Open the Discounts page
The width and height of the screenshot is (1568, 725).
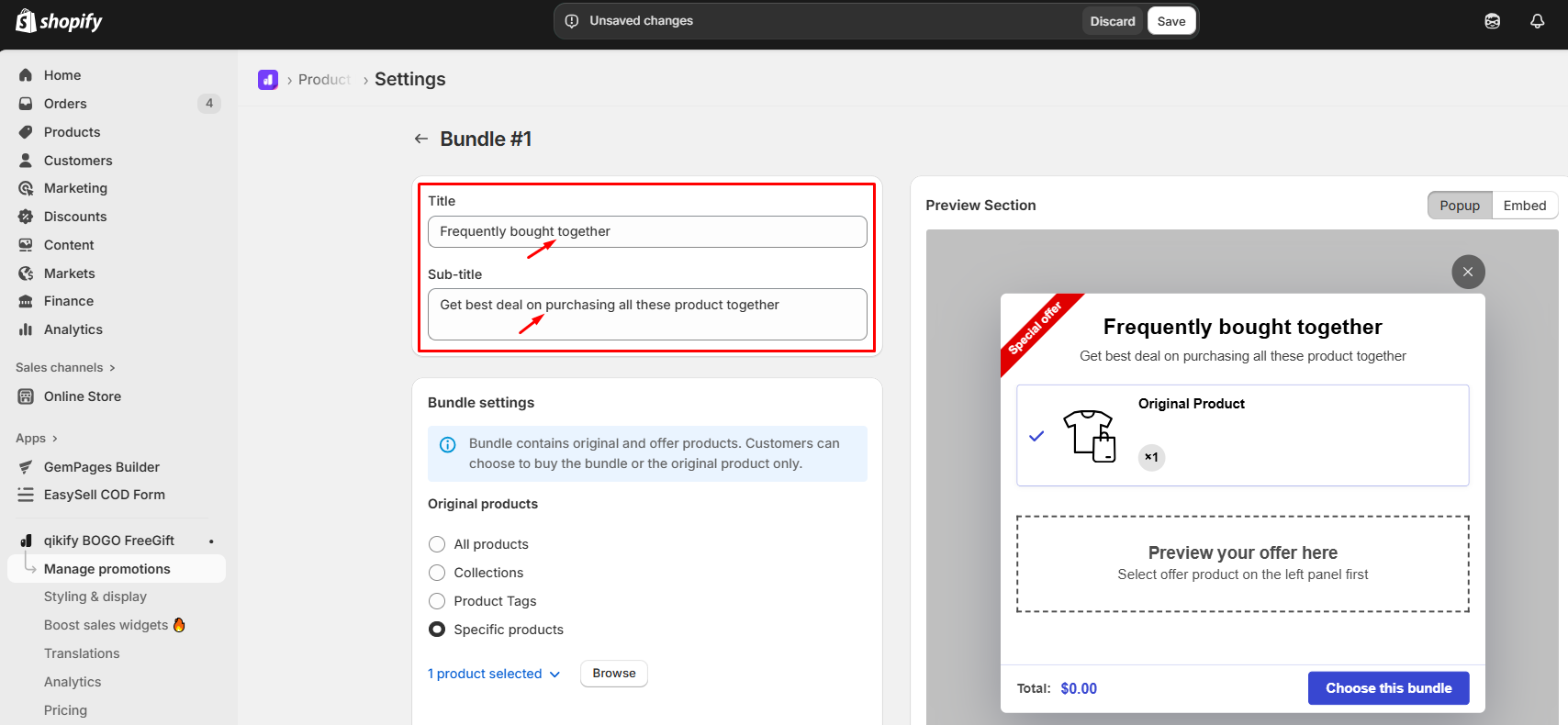point(74,217)
